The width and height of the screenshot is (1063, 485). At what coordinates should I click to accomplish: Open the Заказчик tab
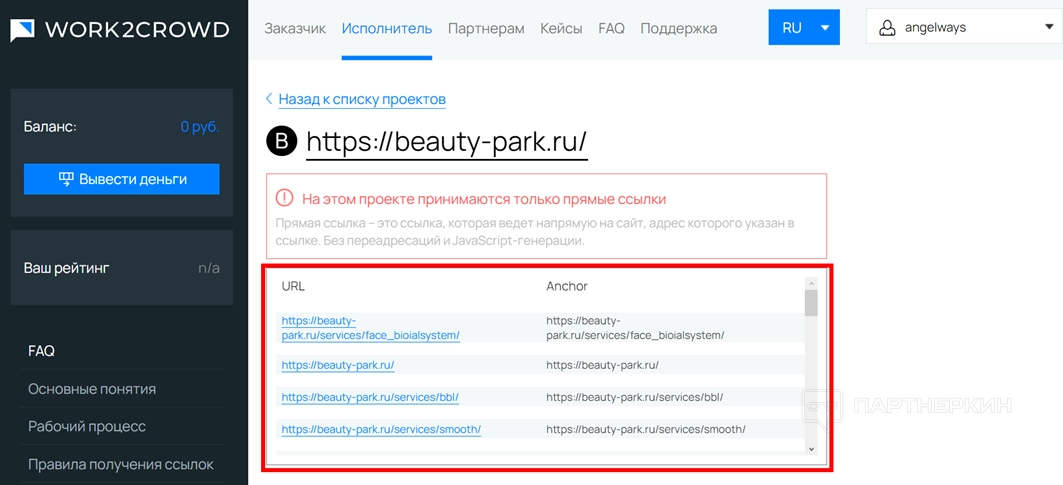(295, 28)
